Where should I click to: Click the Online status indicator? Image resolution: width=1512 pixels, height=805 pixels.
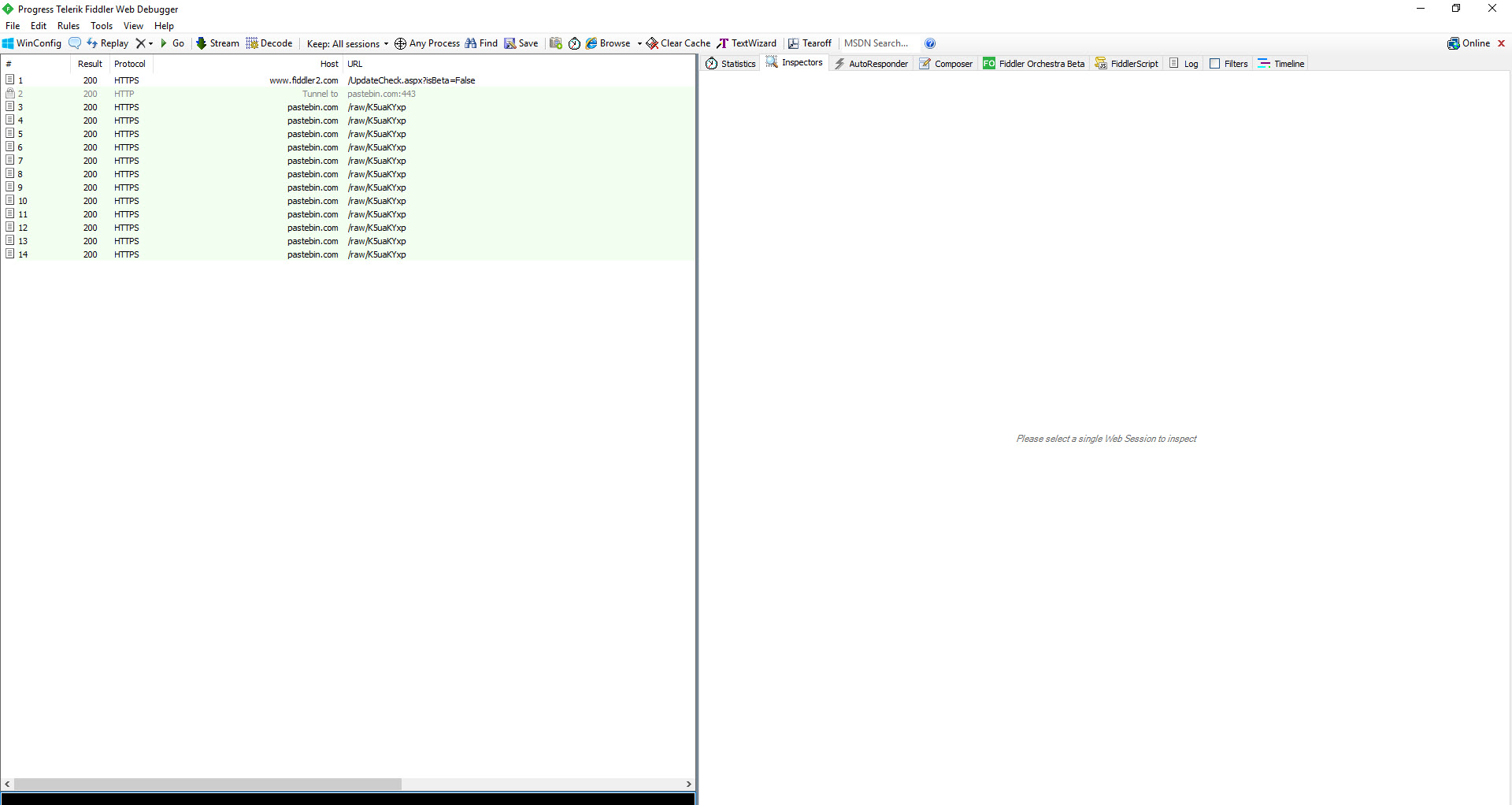click(1469, 43)
